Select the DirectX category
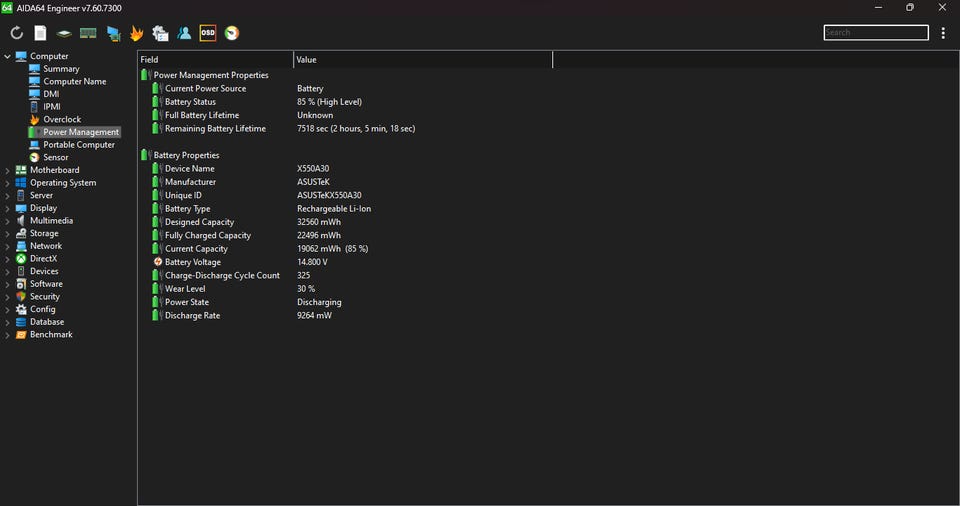The height and width of the screenshot is (506, 960). [43, 259]
